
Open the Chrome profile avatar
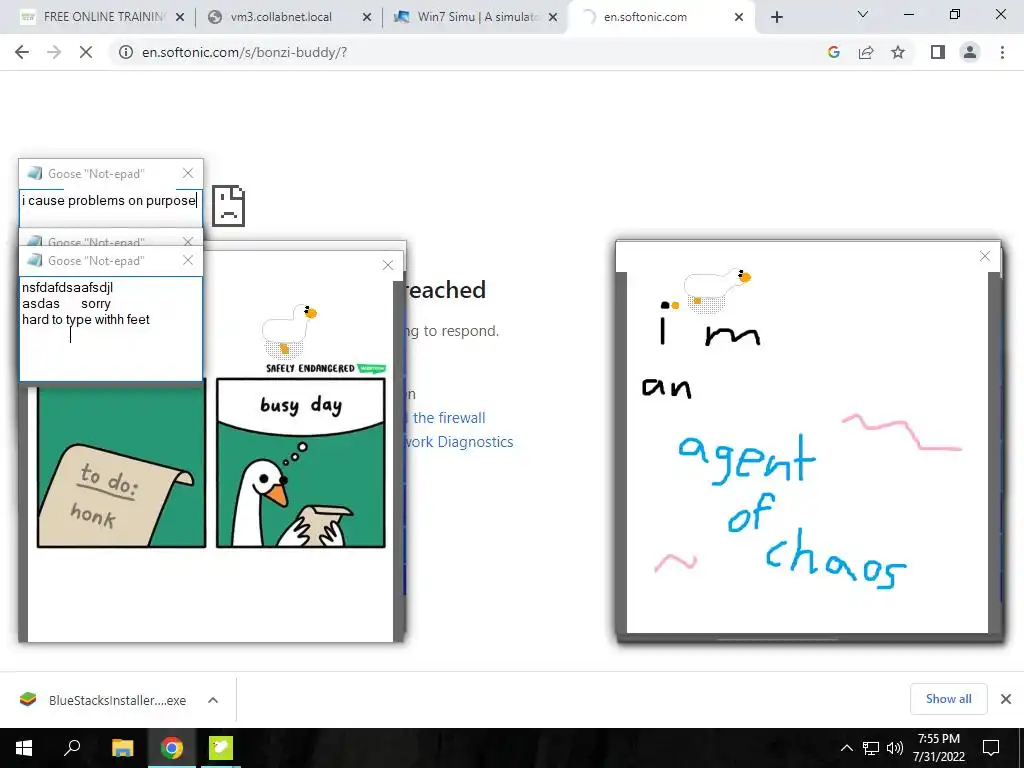(x=970, y=52)
